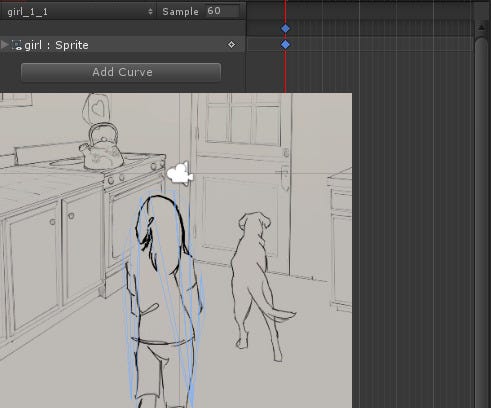Click the Add Curve button
The width and height of the screenshot is (491, 408).
(x=121, y=72)
